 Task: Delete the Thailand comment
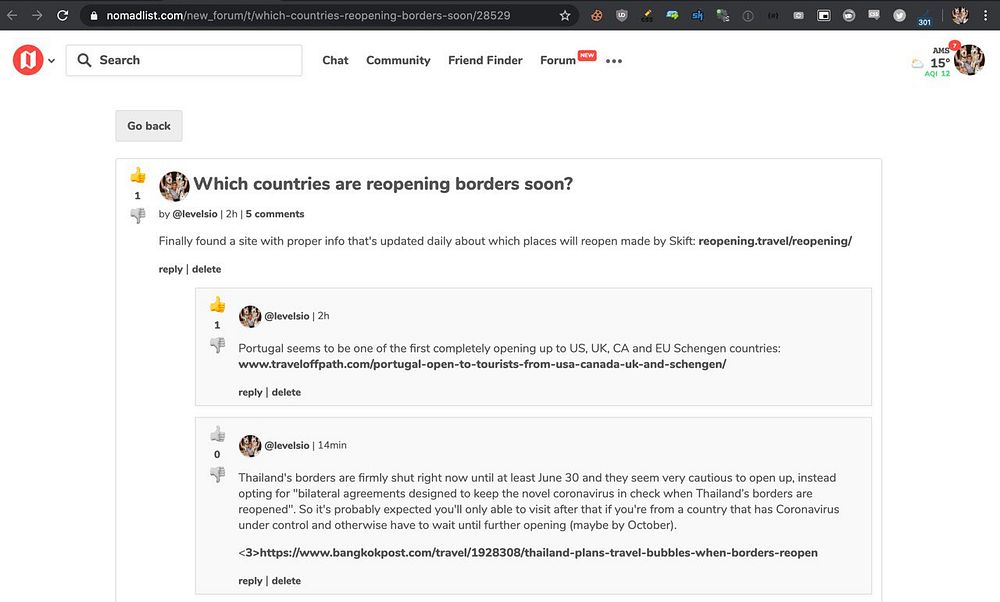pyautogui.click(x=286, y=581)
